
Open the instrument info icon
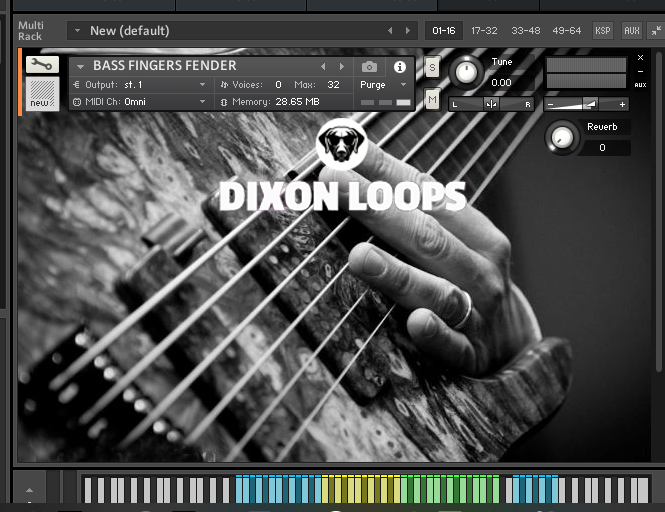(400, 67)
